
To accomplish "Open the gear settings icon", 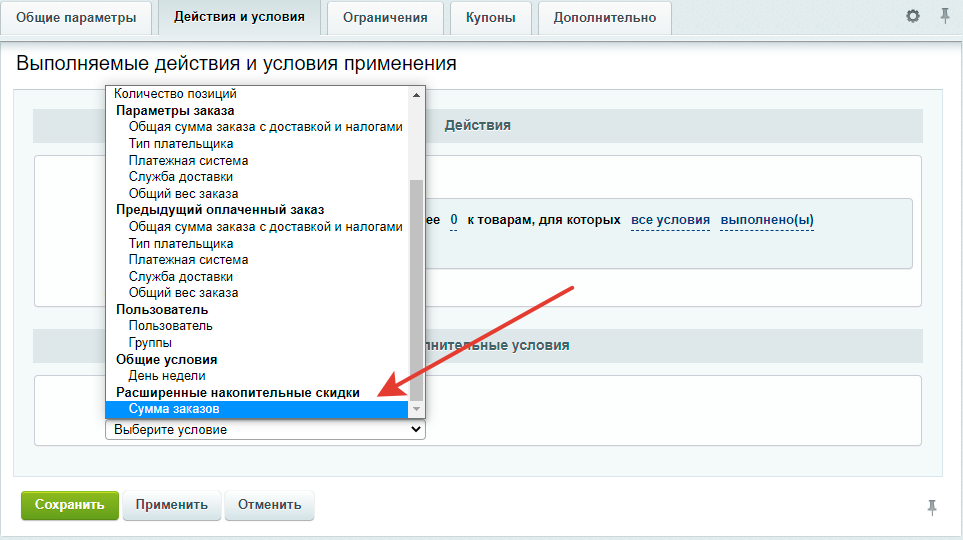I will pyautogui.click(x=913, y=16).
